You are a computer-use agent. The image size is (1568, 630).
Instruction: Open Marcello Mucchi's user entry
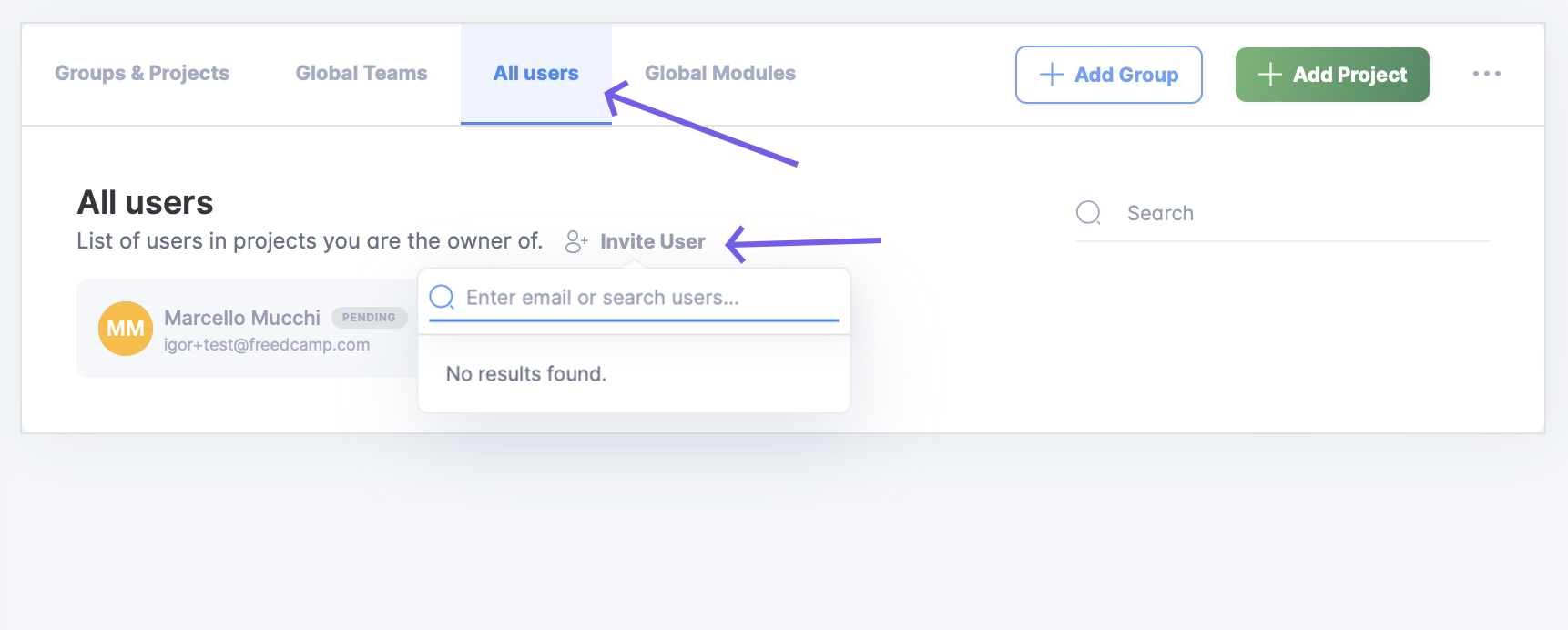coord(242,318)
